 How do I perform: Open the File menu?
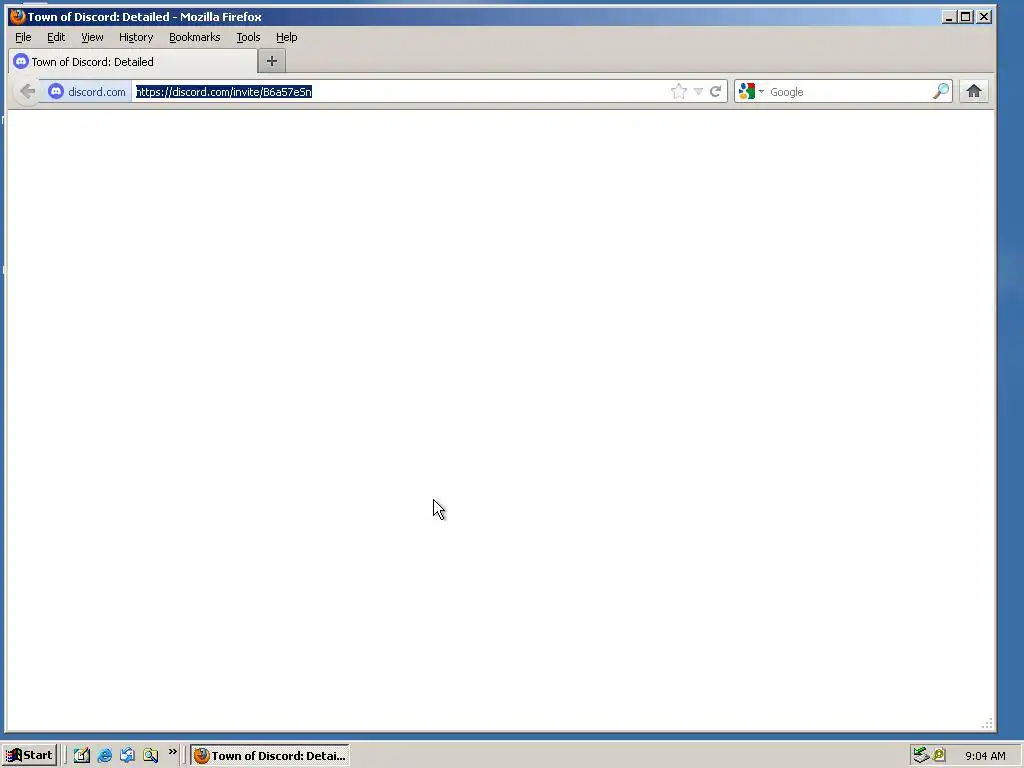(x=23, y=37)
